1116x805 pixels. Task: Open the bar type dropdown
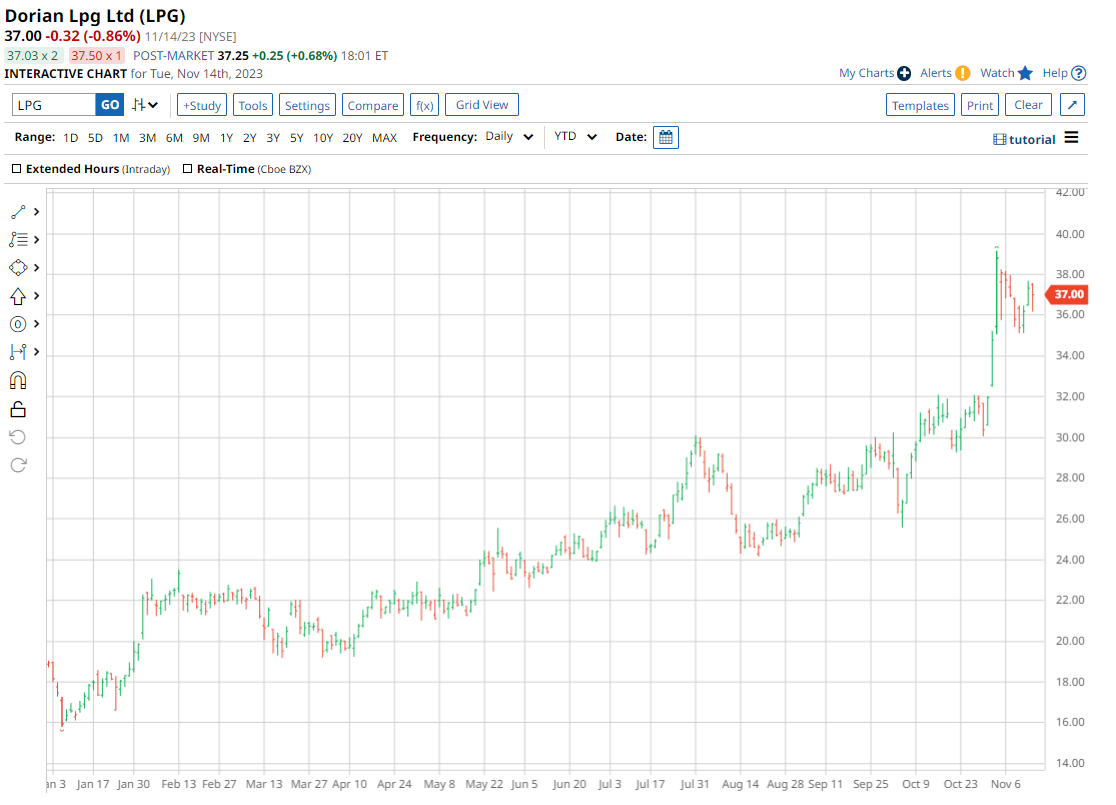pos(145,105)
